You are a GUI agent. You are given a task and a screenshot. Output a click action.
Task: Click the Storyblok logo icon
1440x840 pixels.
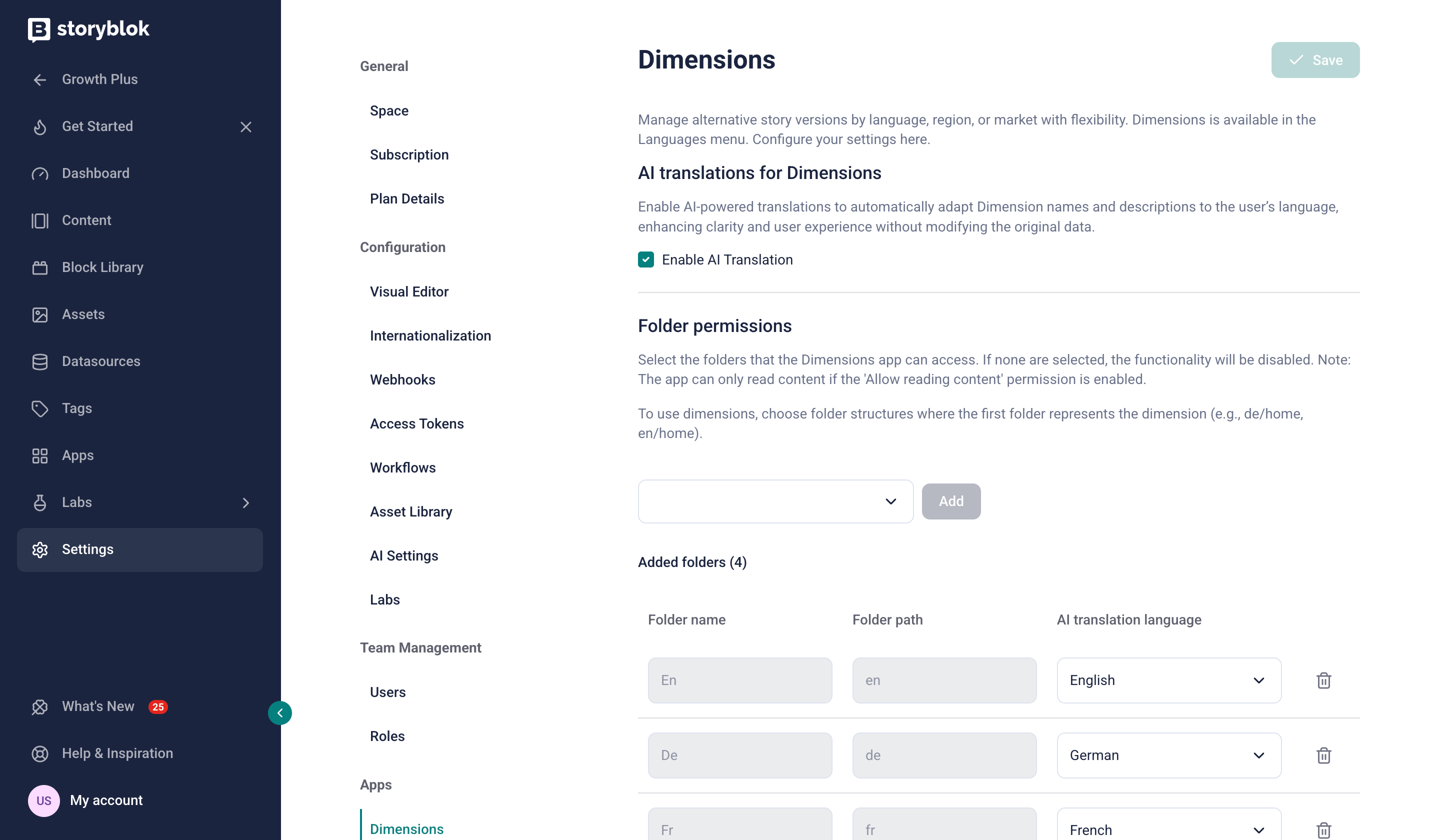[39, 29]
